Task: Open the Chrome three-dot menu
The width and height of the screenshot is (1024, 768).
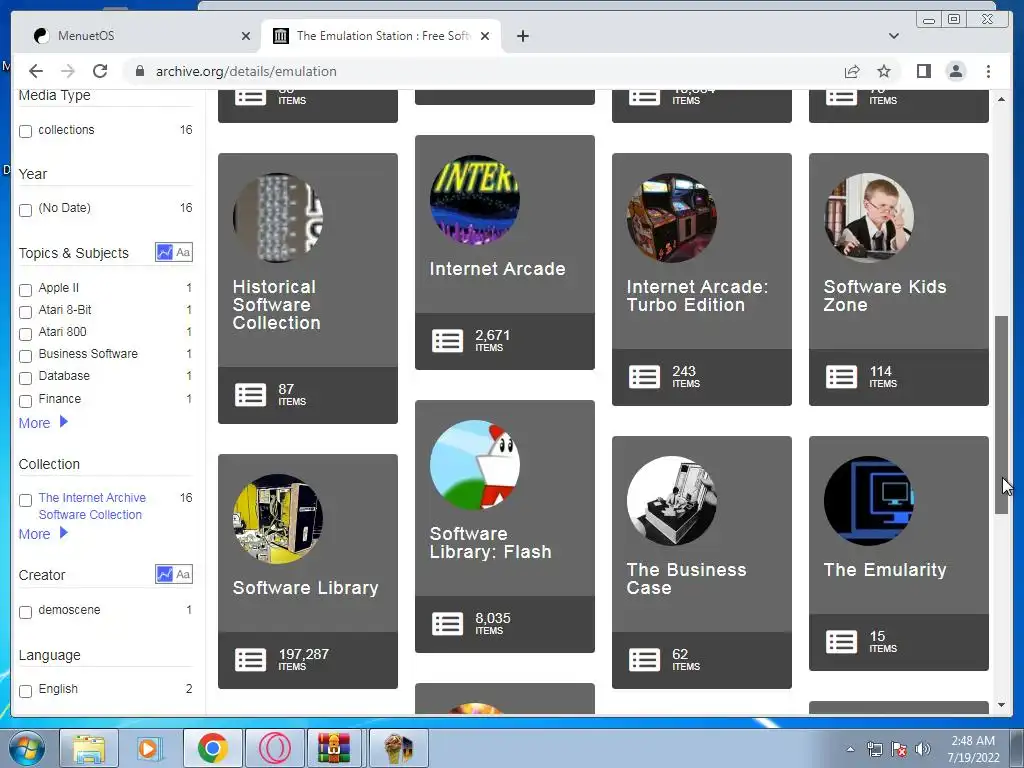Action: point(988,71)
